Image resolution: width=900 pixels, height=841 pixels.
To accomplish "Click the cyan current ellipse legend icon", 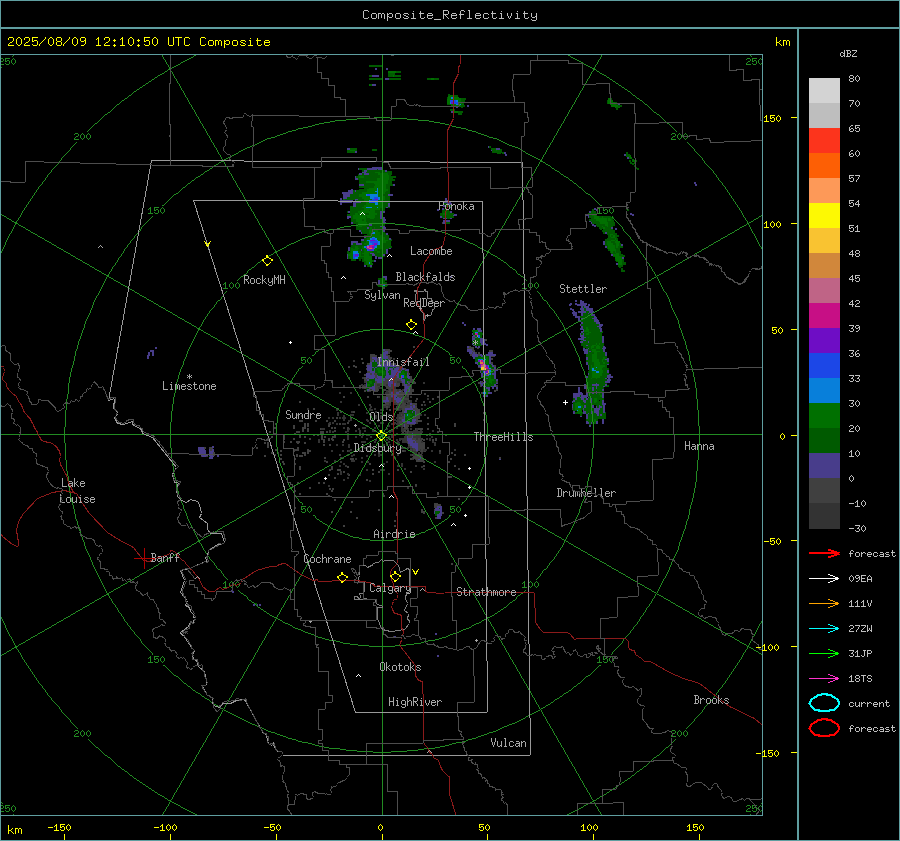I will (x=824, y=703).
